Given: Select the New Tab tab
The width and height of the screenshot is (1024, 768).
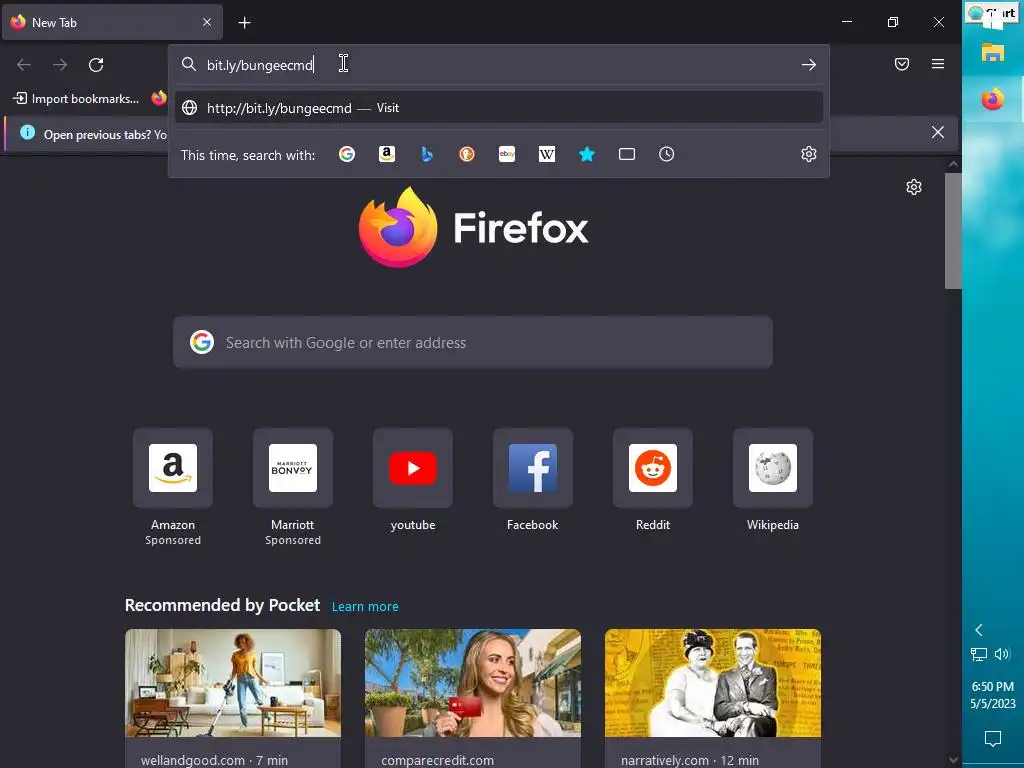Looking at the screenshot, I should [112, 22].
